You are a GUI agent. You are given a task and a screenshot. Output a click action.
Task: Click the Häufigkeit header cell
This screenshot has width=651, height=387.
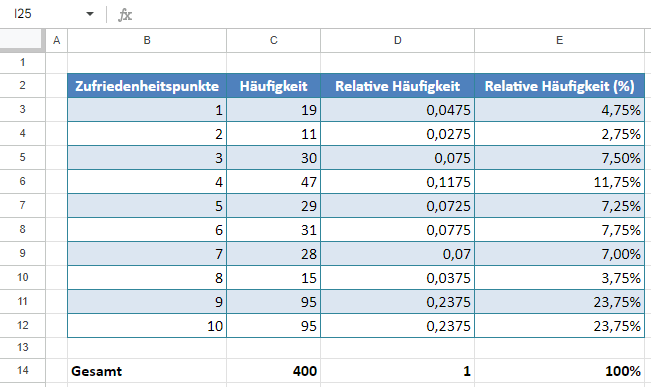click(273, 86)
